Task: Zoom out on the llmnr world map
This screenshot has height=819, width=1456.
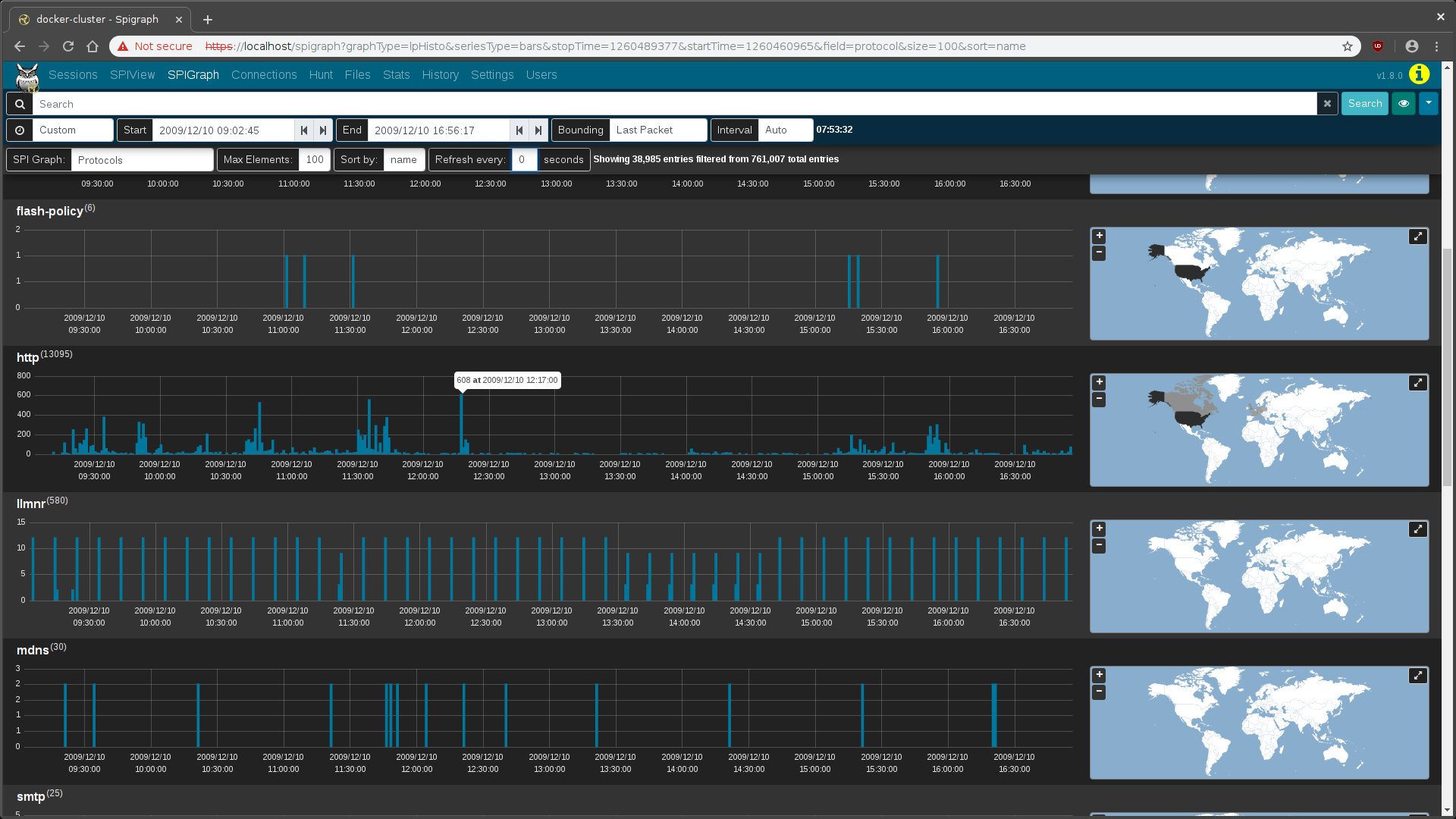Action: [x=1098, y=545]
